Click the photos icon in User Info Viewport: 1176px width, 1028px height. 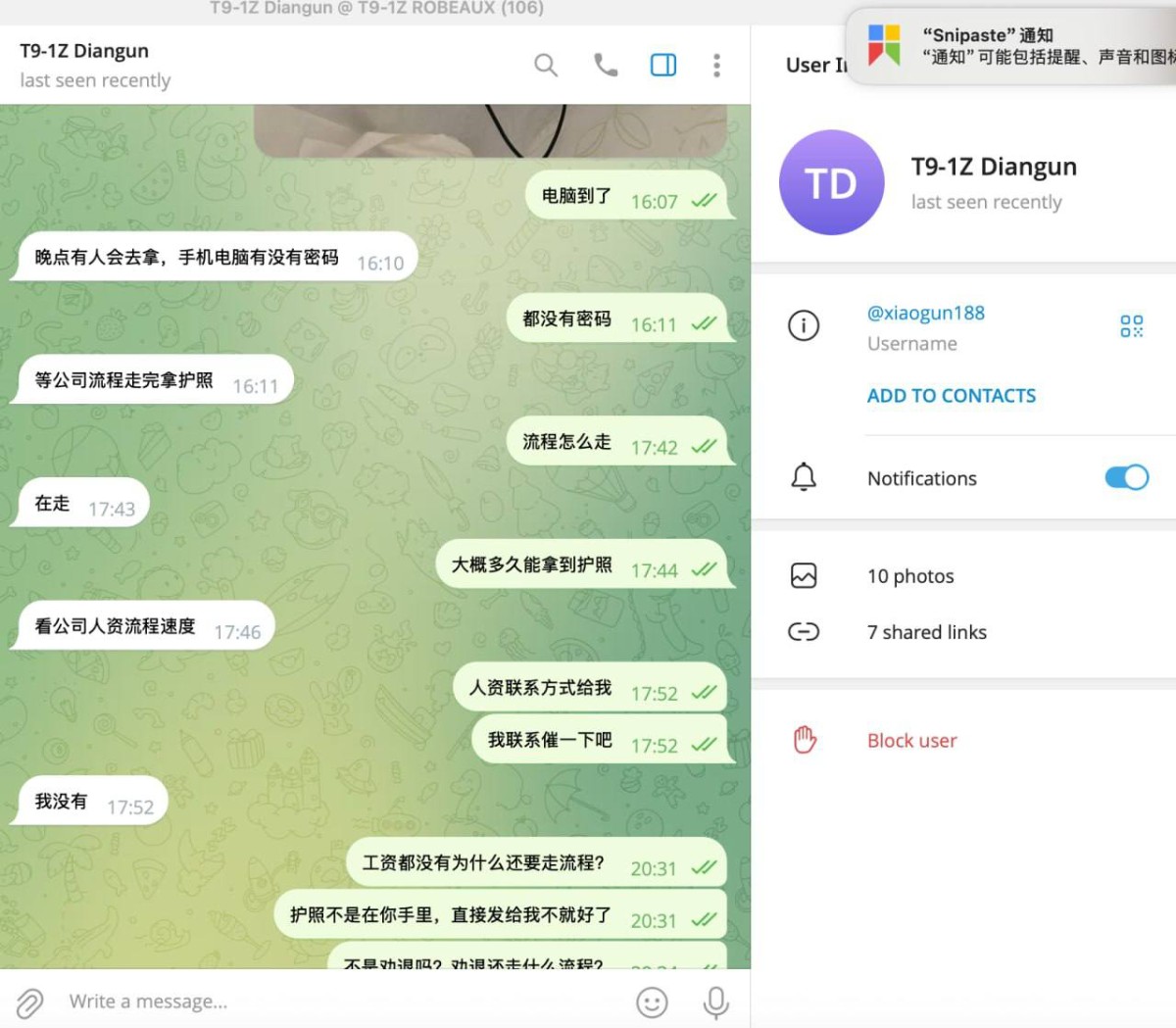[x=804, y=575]
